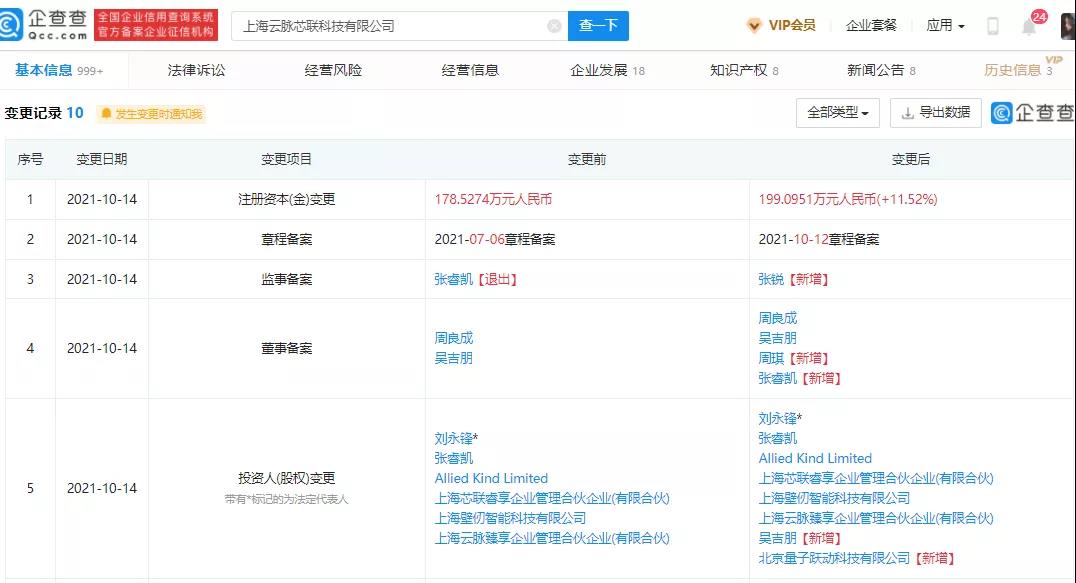Click 发生变更时通知我 notification button

tap(151, 113)
